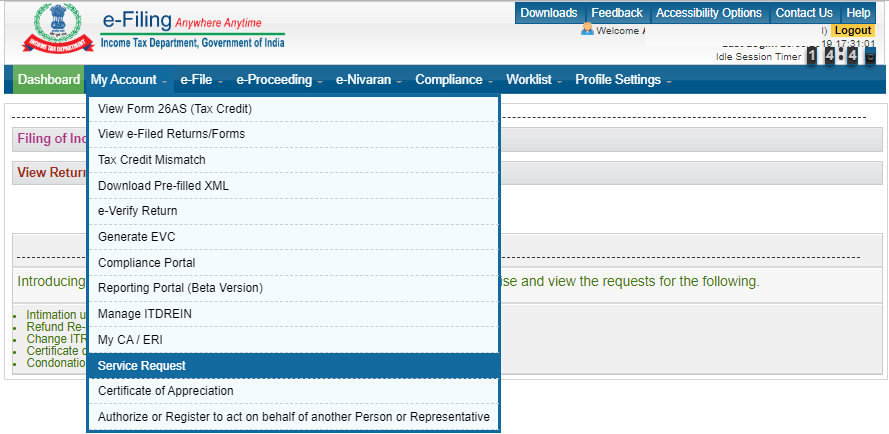Expand the Profile Settings menu
The height and width of the screenshot is (434, 889).
[x=623, y=80]
